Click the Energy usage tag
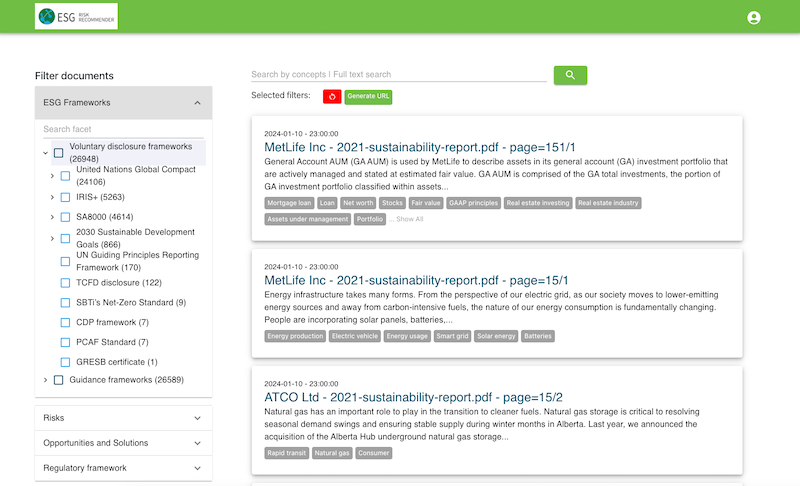 tap(407, 336)
